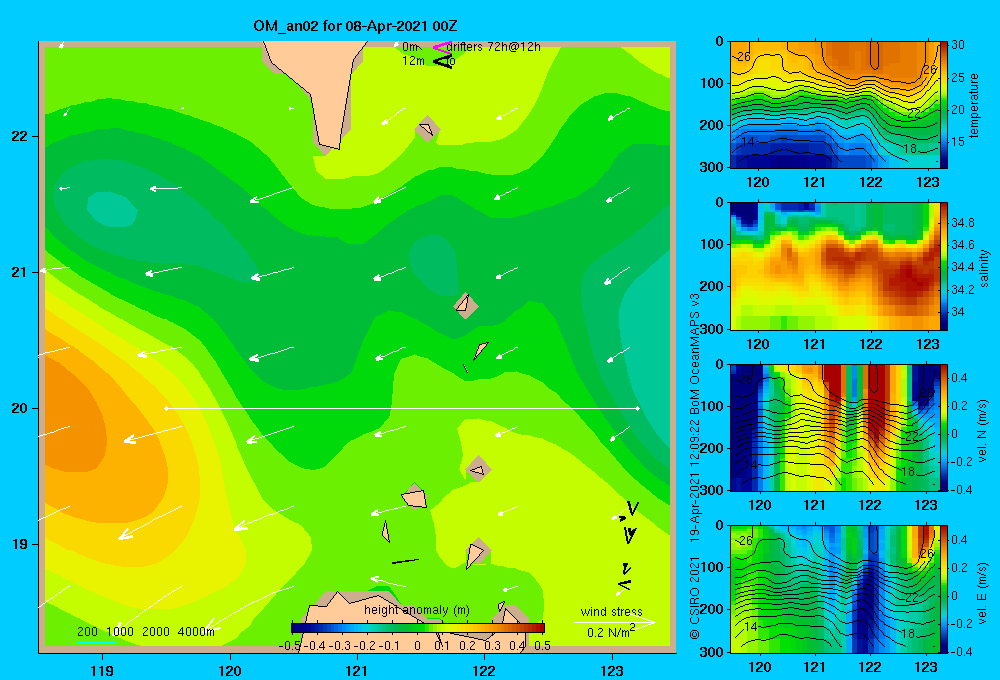Click latitude label 22 on main map
The width and height of the screenshot is (1000, 680).
19,136
